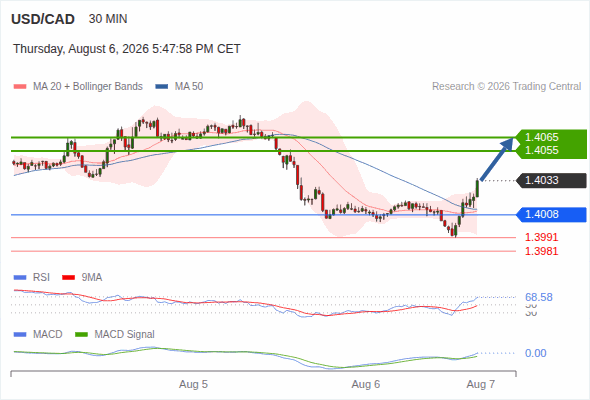Click the 30 MIN timeframe label
590x400 pixels.
[x=108, y=19]
